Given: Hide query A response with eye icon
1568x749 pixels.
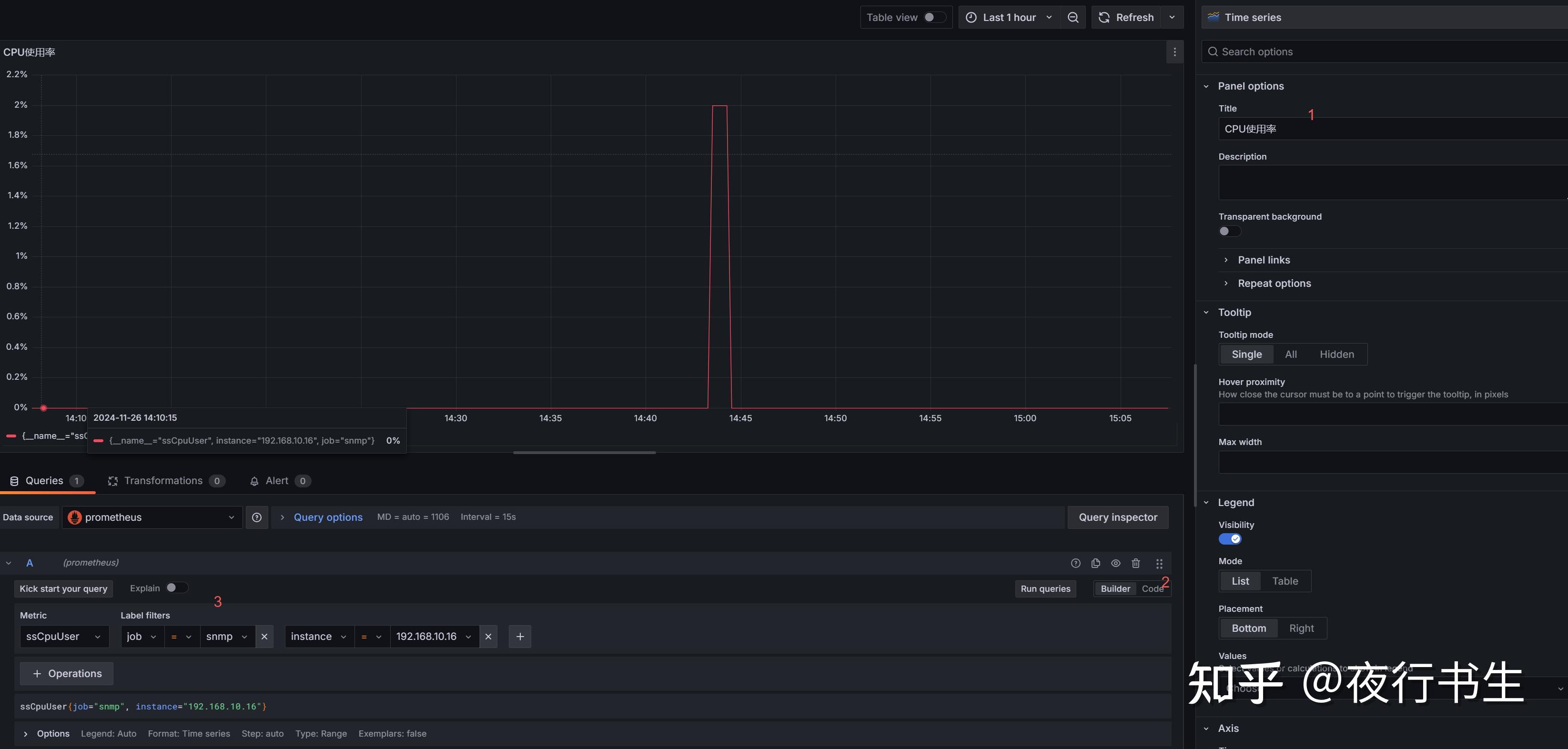Looking at the screenshot, I should [1116, 564].
